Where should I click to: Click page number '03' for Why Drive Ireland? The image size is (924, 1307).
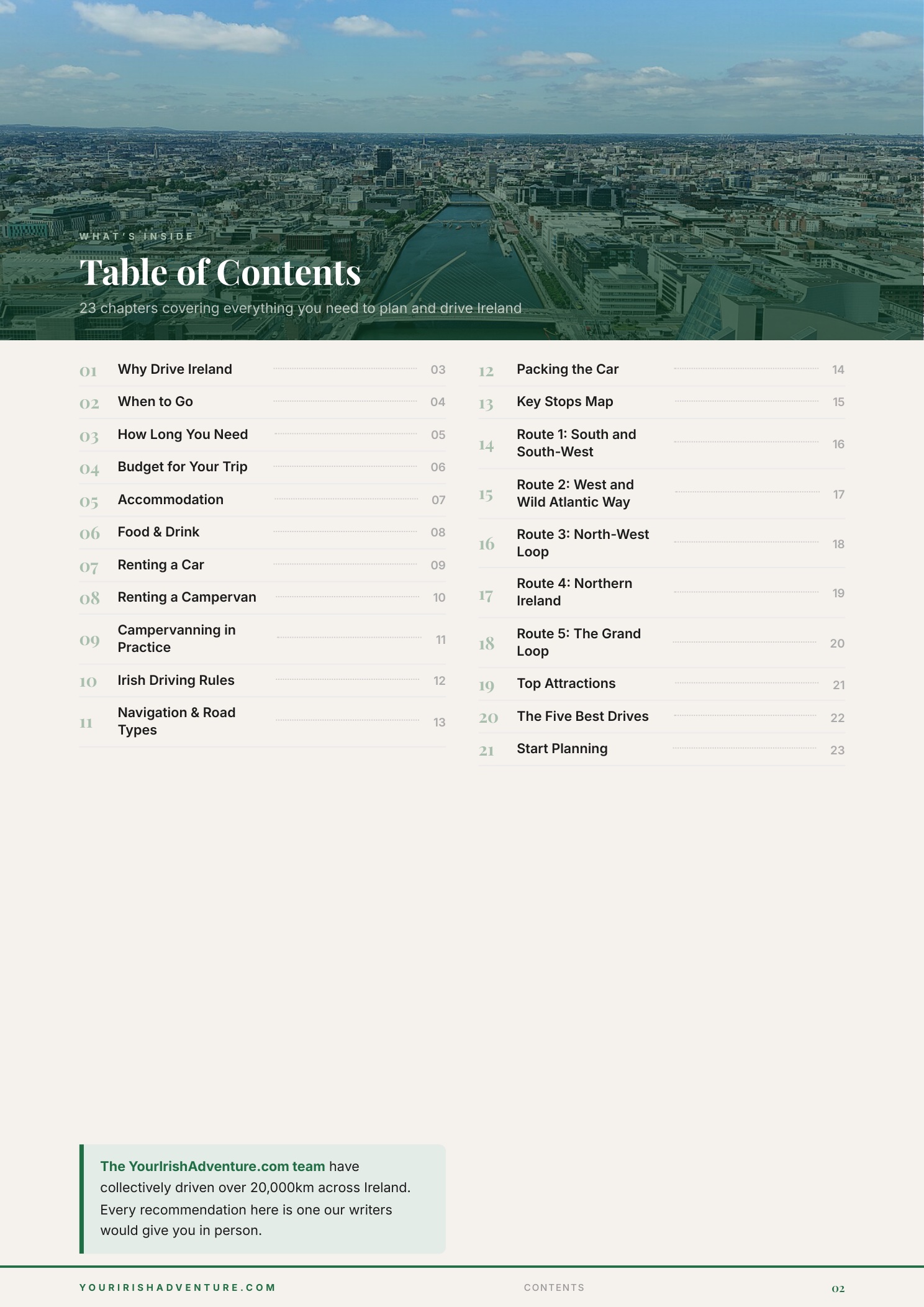438,369
